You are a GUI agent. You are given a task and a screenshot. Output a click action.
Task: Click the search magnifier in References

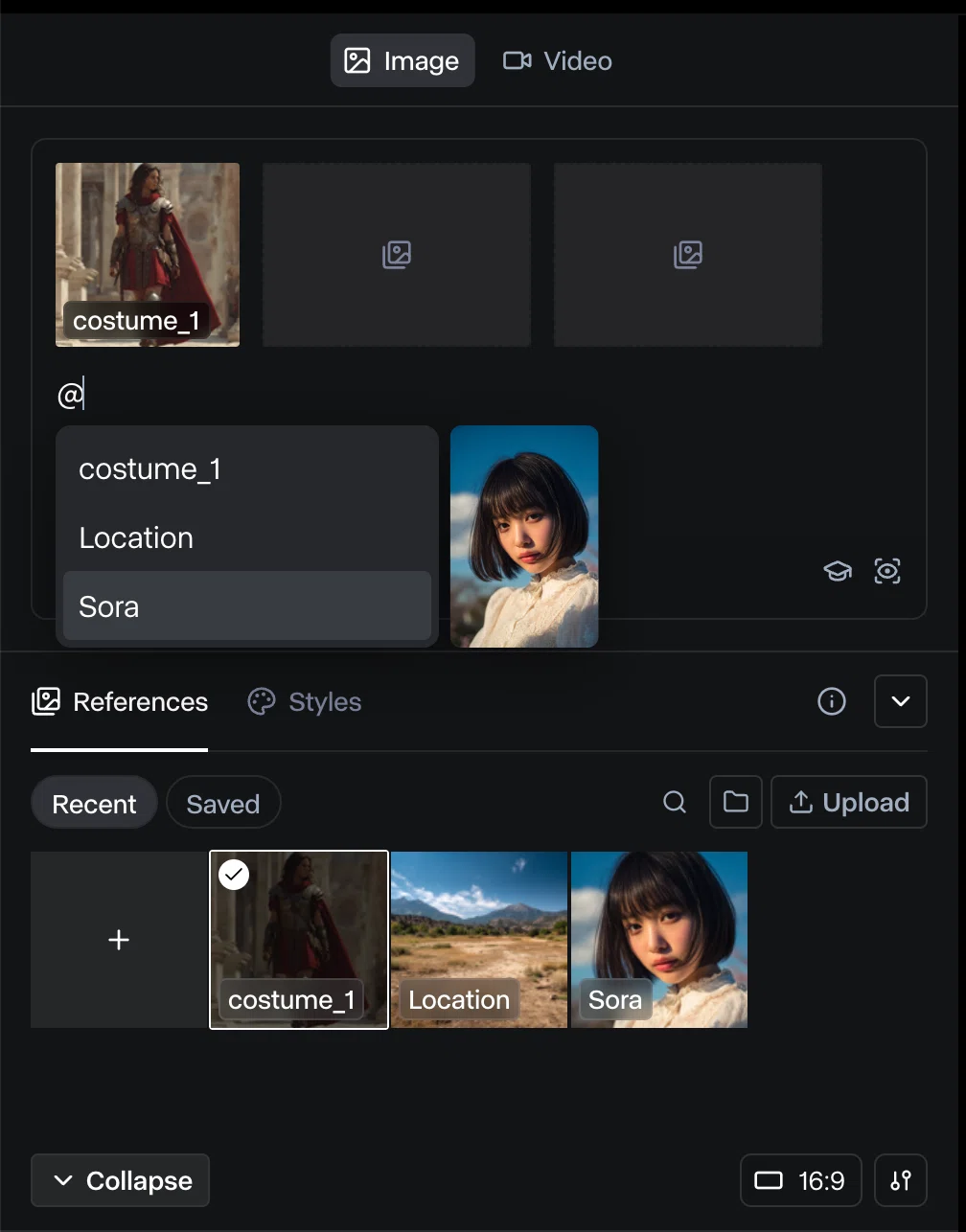coord(675,802)
